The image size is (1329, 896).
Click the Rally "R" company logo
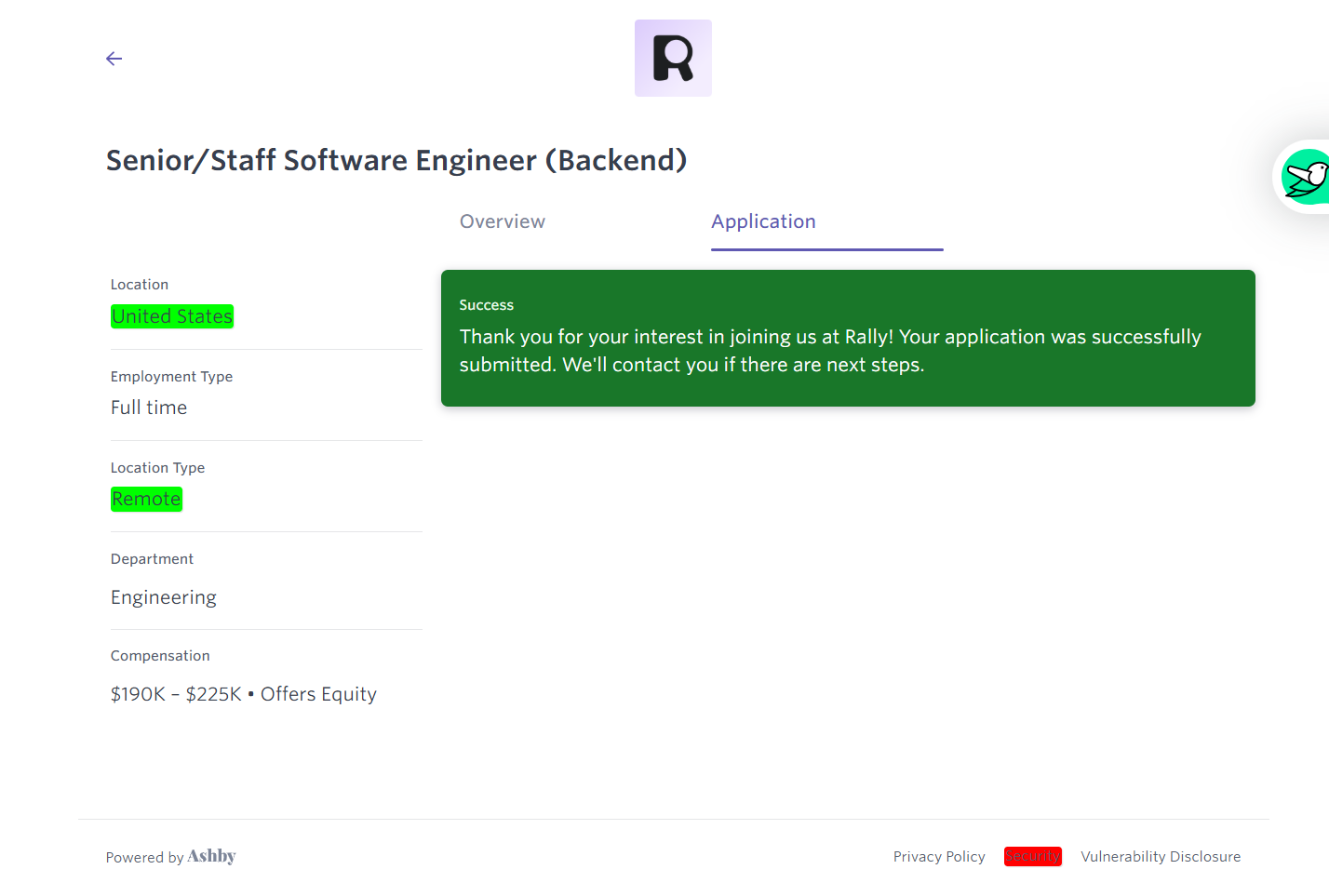tap(673, 59)
